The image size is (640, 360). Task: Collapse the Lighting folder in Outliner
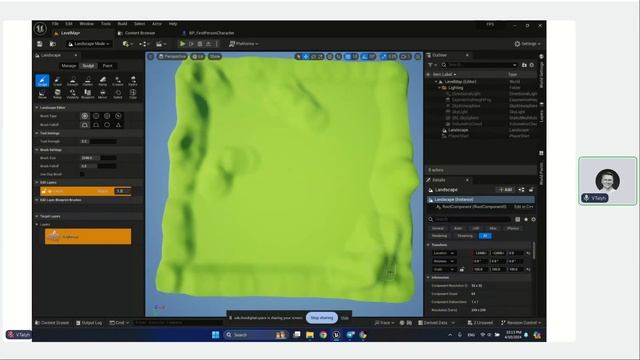(439, 88)
